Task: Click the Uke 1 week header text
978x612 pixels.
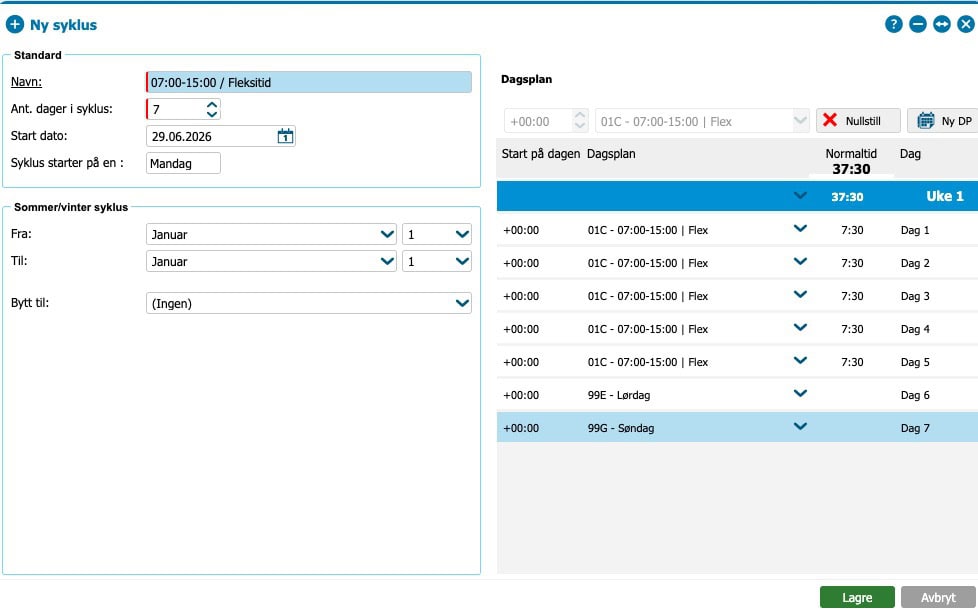Action: (945, 196)
